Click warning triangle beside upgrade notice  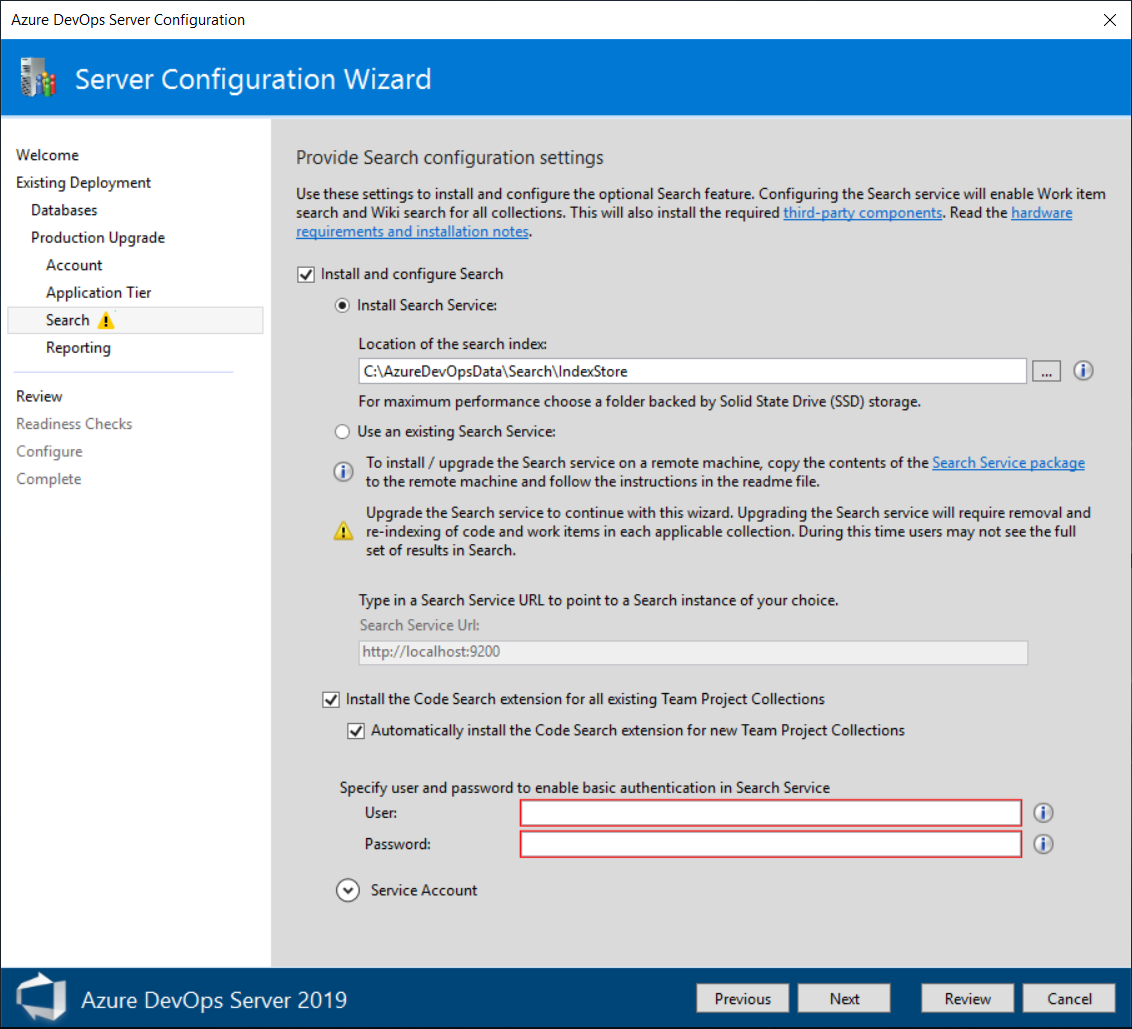(x=343, y=531)
